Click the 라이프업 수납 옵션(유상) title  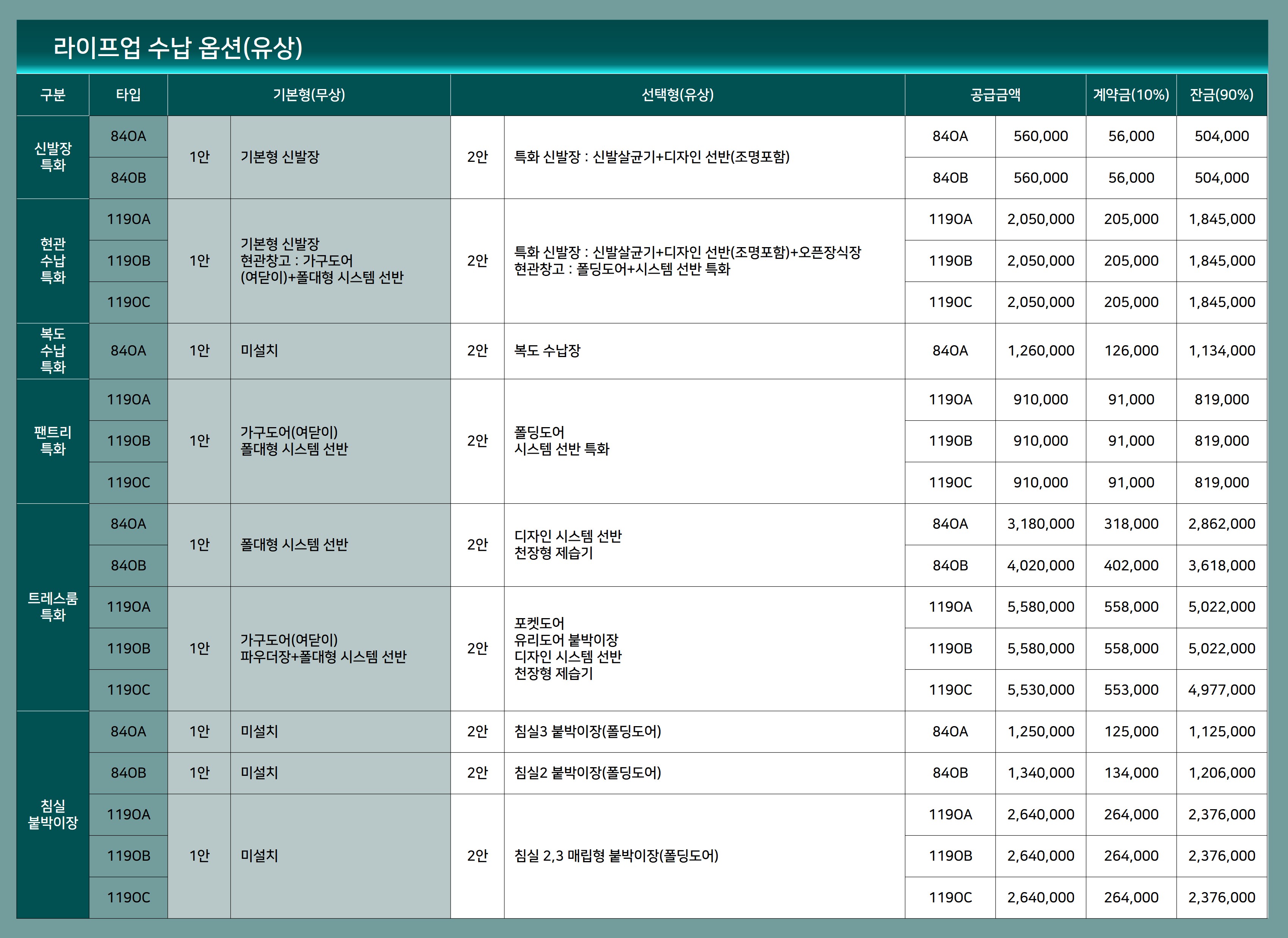178,48
